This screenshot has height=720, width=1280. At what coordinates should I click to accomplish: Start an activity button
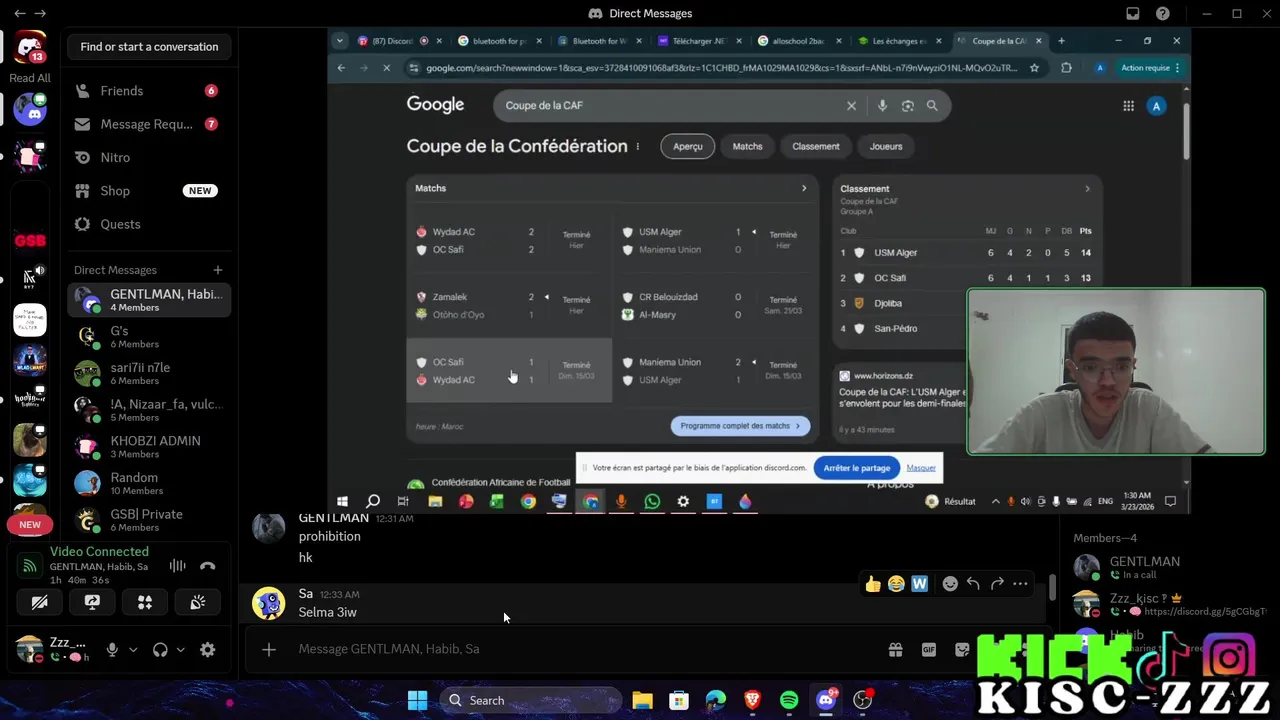pyautogui.click(x=145, y=602)
